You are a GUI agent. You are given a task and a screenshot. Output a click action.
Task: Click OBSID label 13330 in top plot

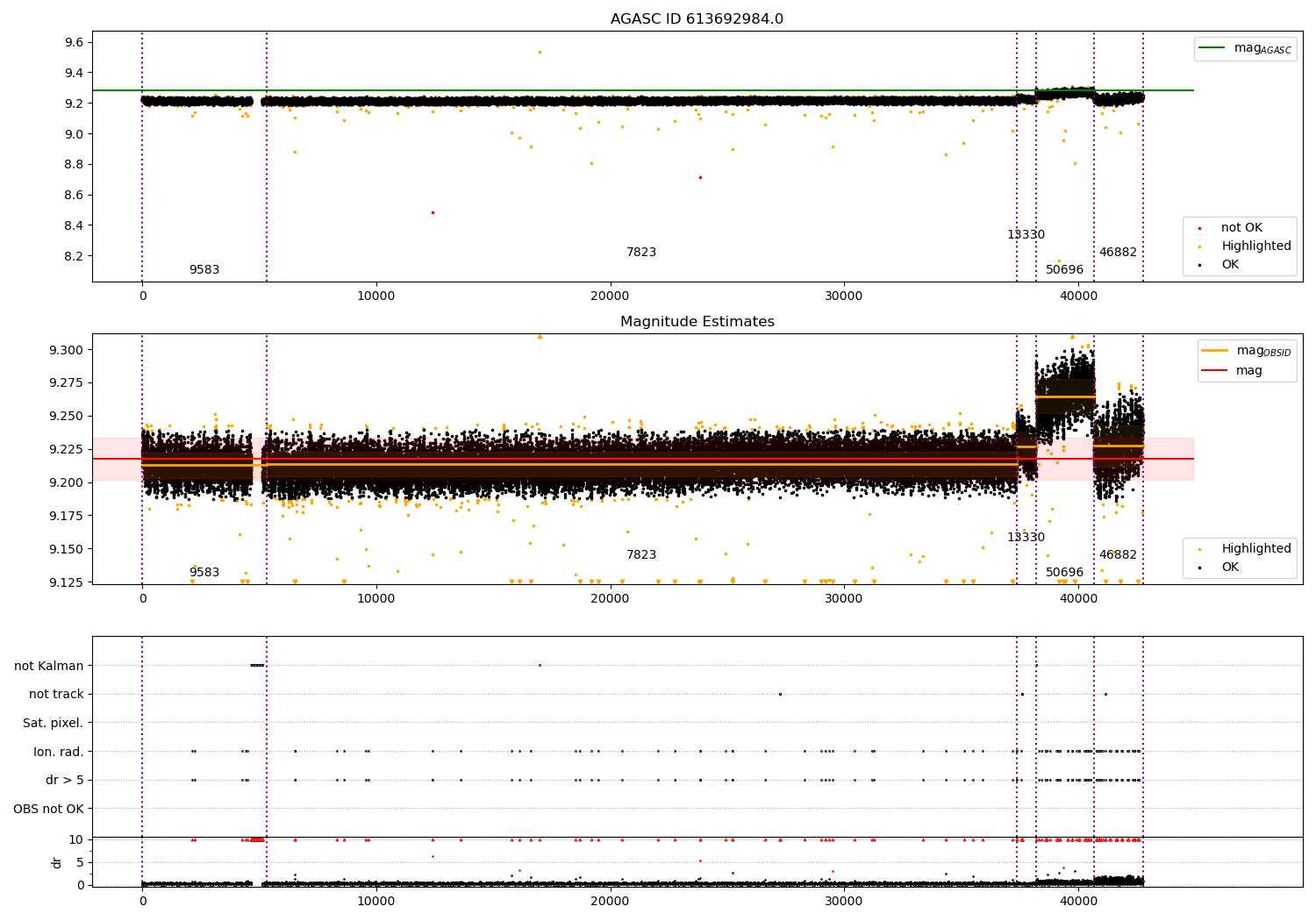point(1026,235)
